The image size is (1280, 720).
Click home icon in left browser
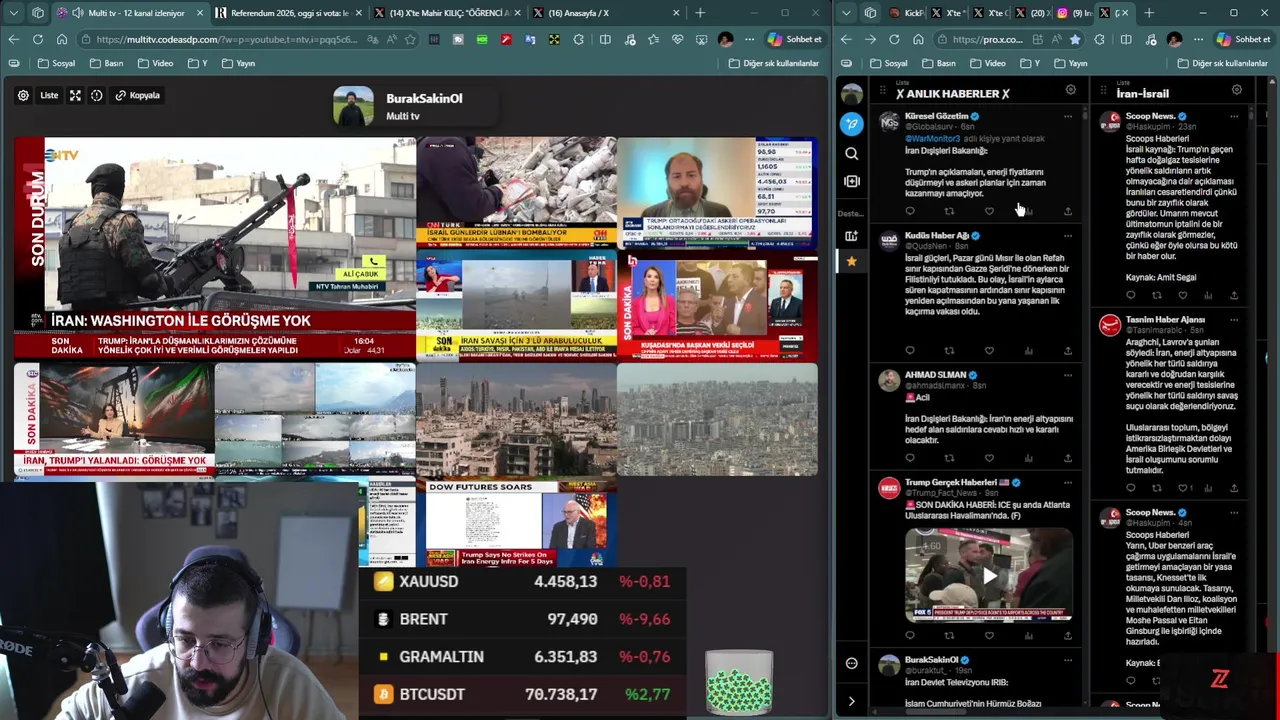61,39
